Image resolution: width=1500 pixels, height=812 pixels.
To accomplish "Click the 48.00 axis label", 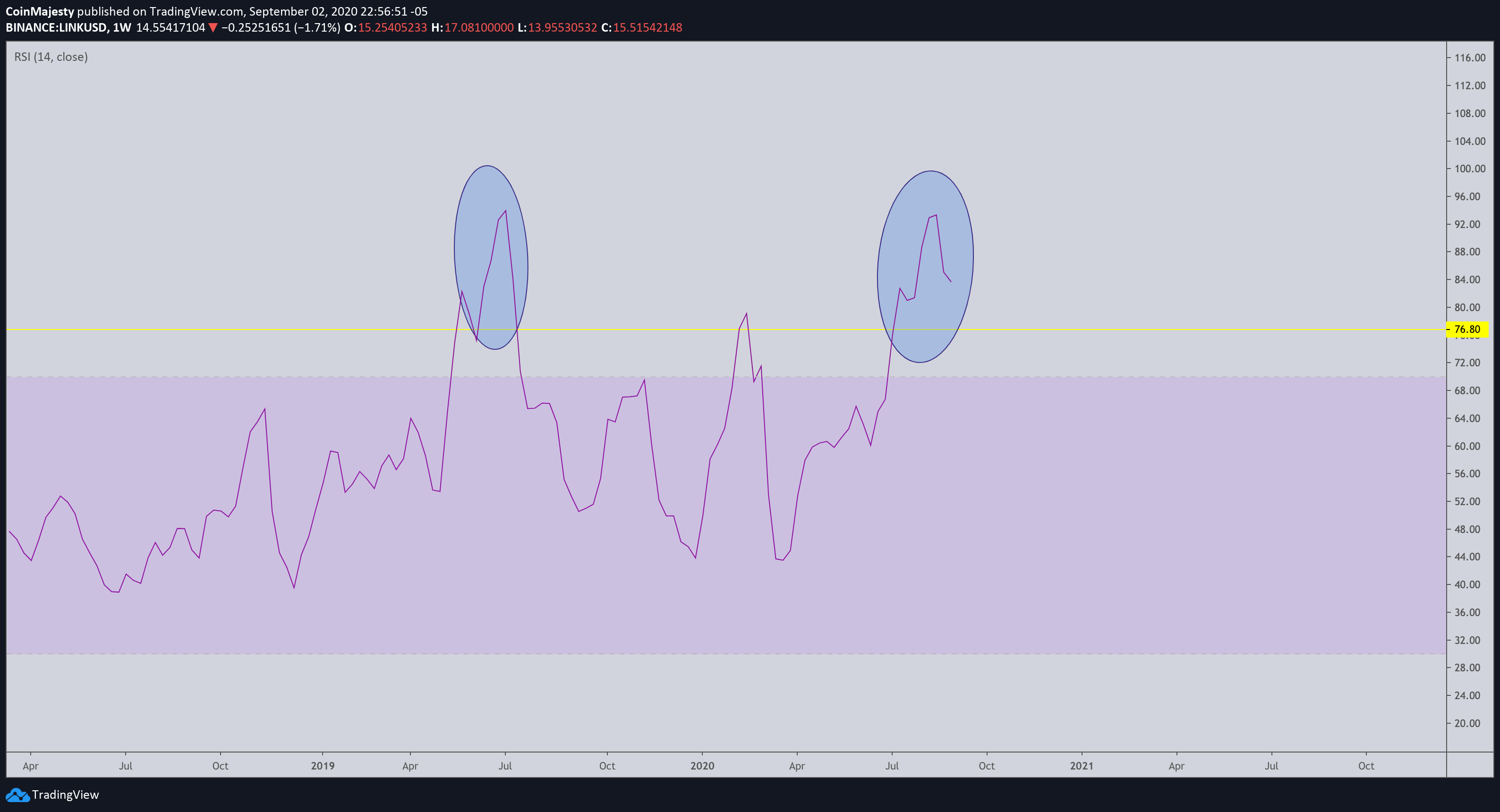I will point(1467,529).
